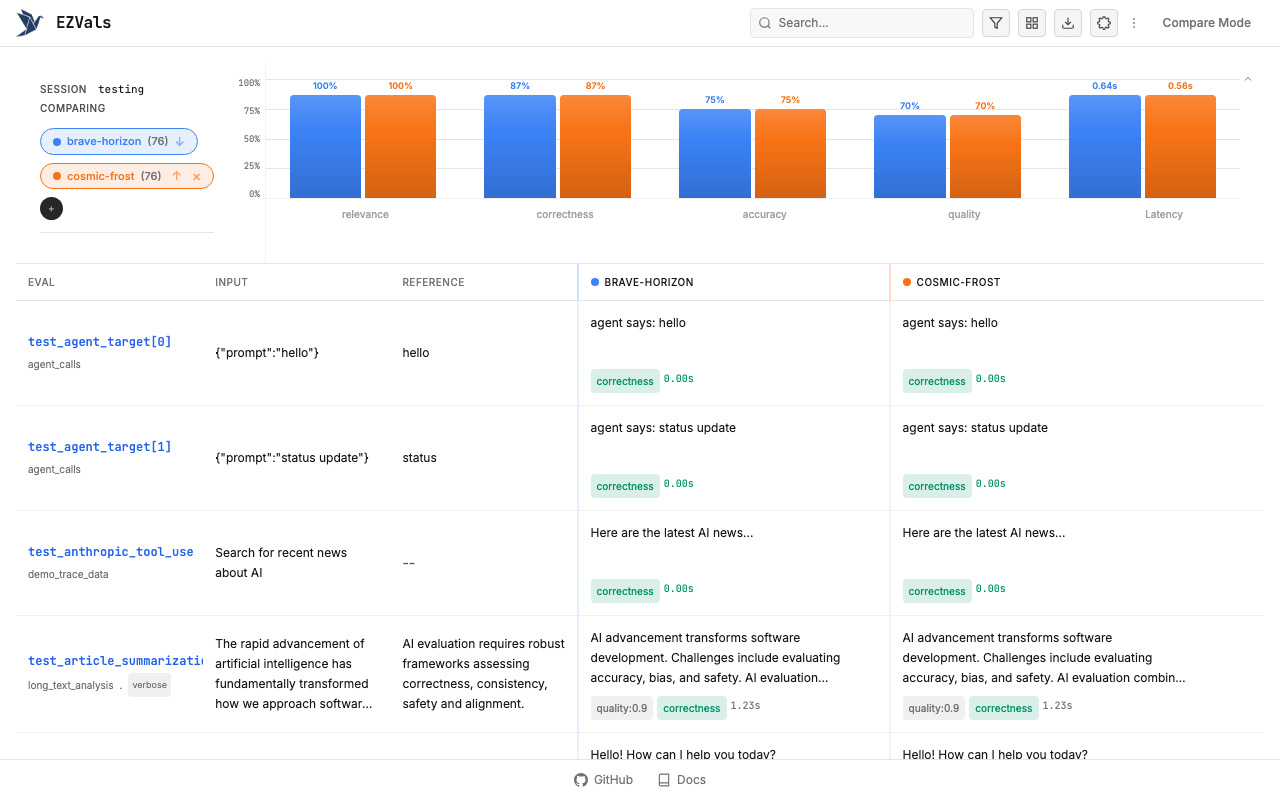Click the long_text_analysis dataset label
The width and height of the screenshot is (1280, 800).
71,685
